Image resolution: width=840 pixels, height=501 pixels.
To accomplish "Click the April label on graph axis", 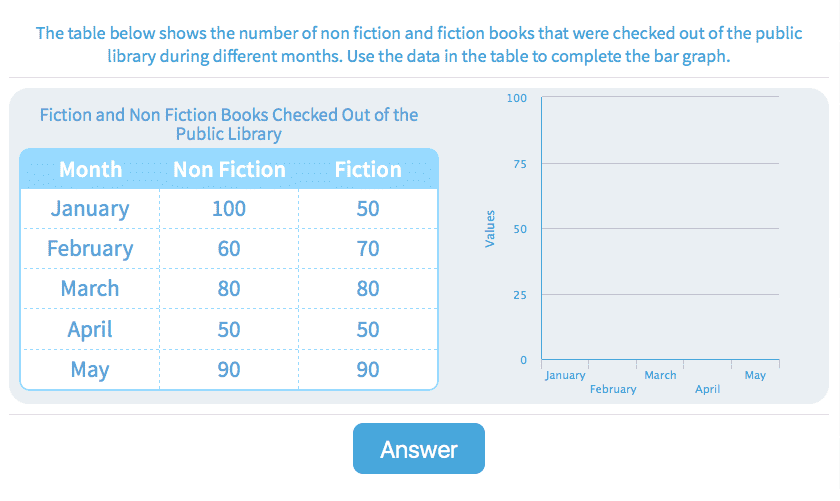I will pyautogui.click(x=708, y=390).
